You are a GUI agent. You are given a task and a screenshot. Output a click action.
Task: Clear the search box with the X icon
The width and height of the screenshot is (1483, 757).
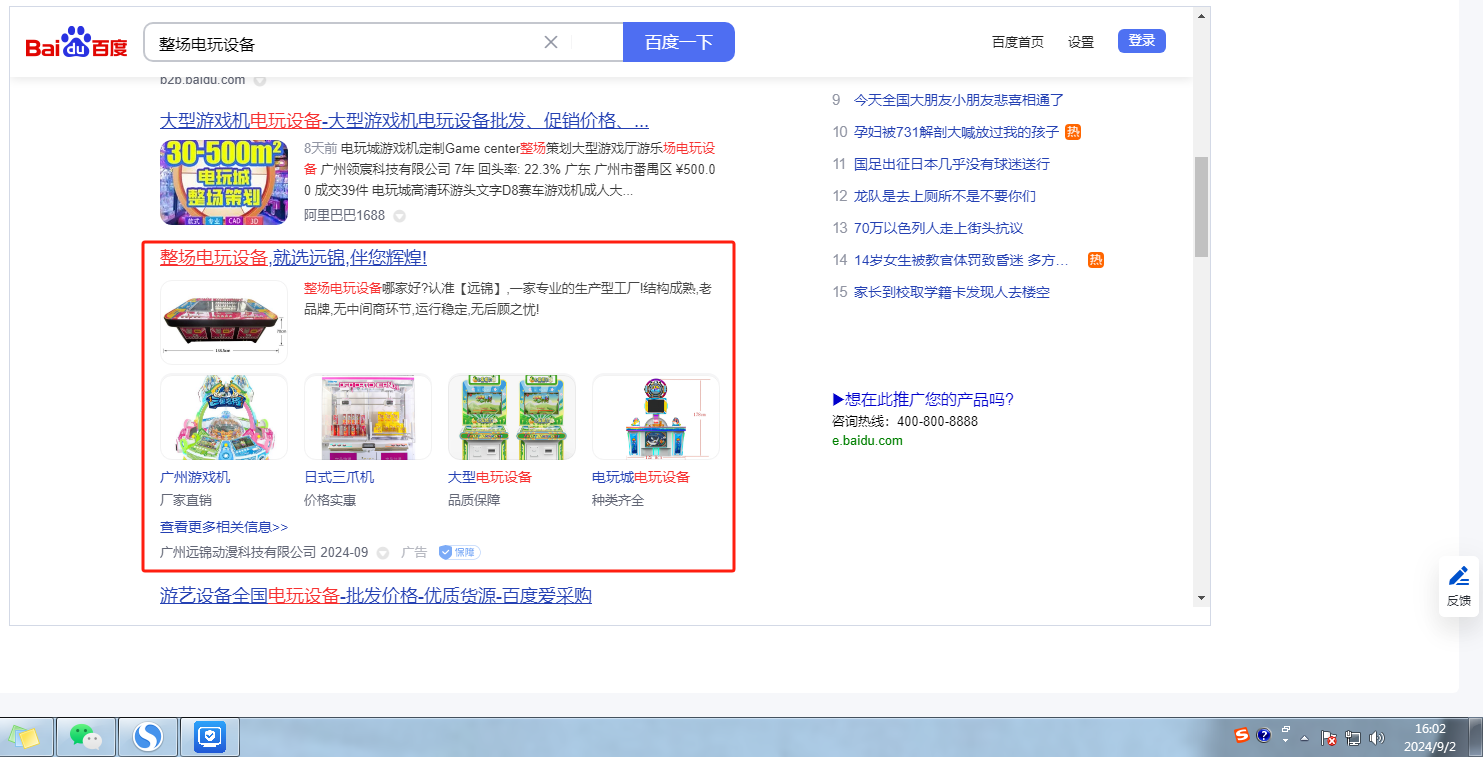tap(551, 42)
